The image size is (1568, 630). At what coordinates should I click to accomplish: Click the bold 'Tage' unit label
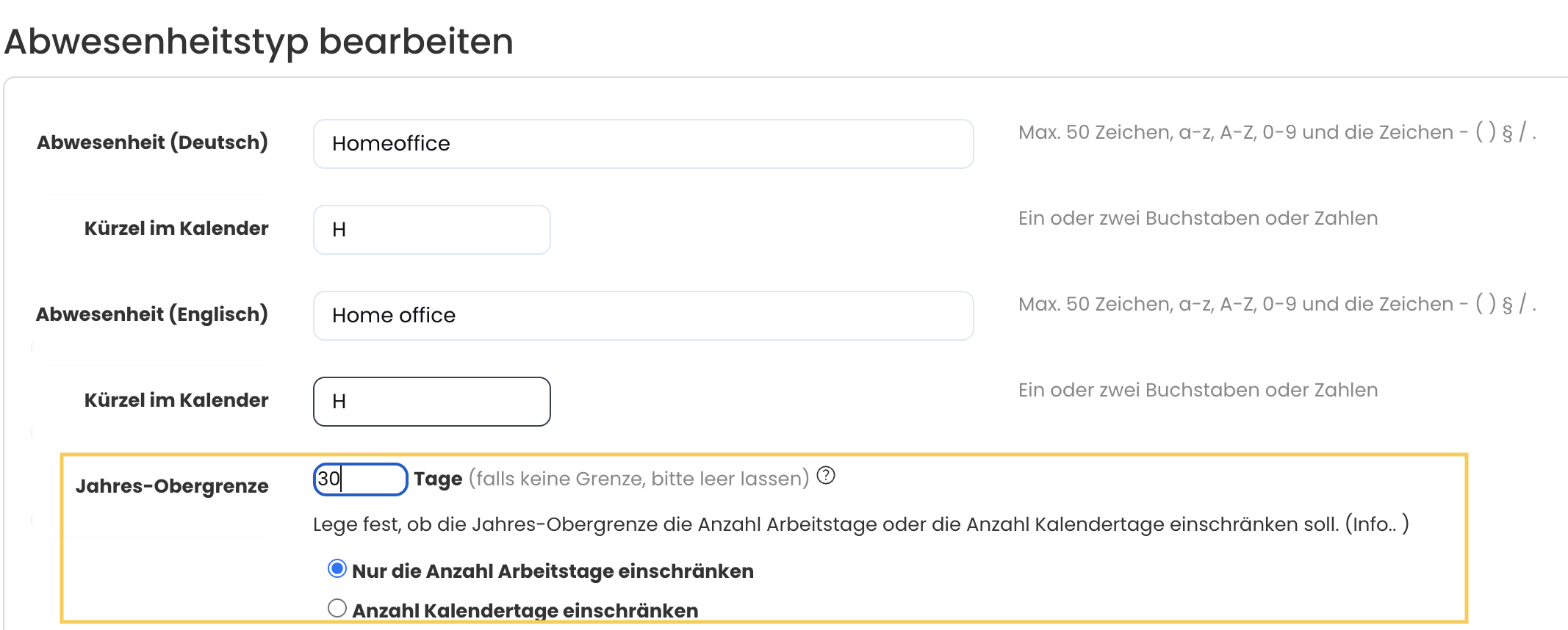[438, 479]
